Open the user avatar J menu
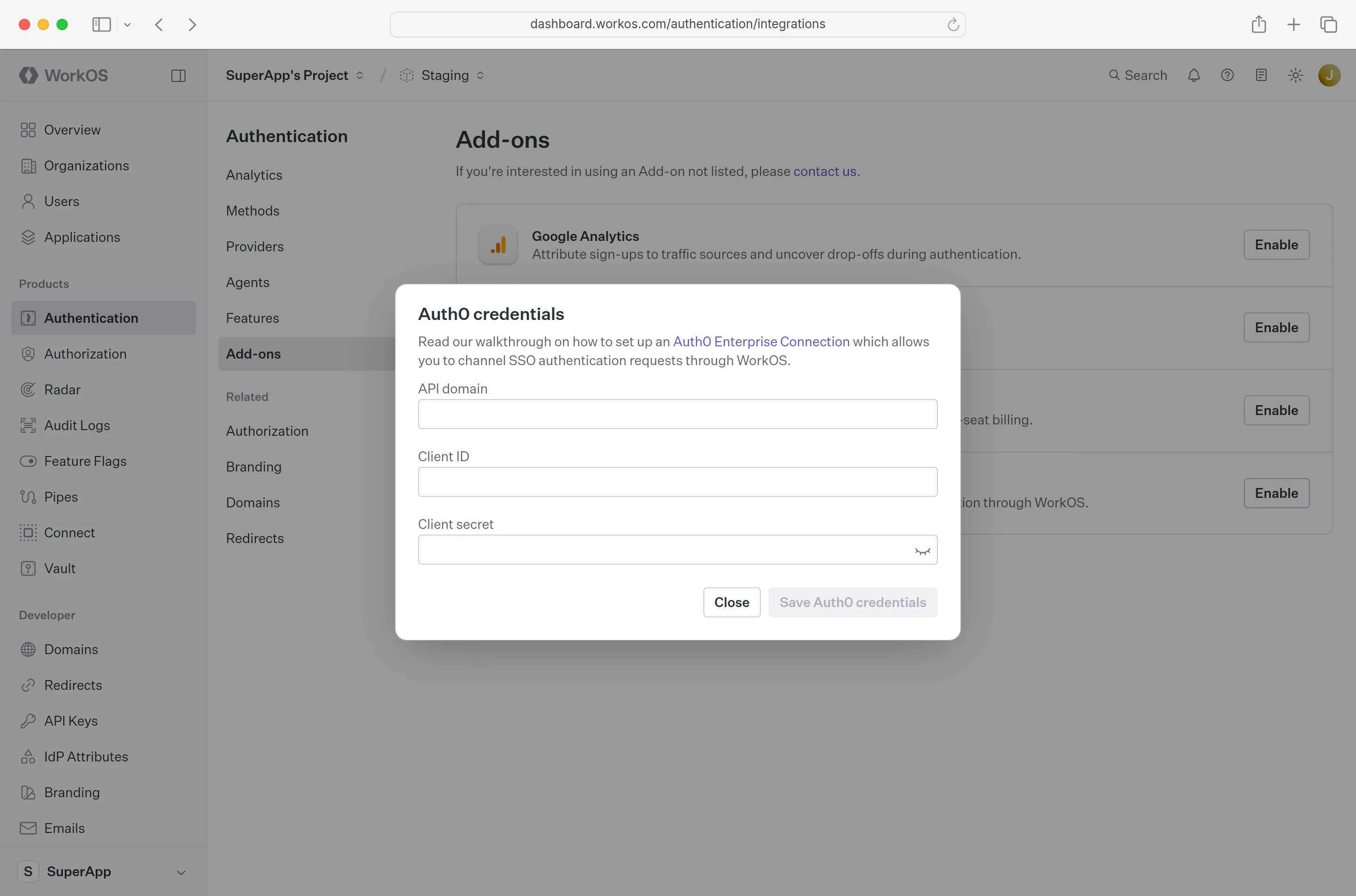This screenshot has height=896, width=1356. pyautogui.click(x=1329, y=75)
